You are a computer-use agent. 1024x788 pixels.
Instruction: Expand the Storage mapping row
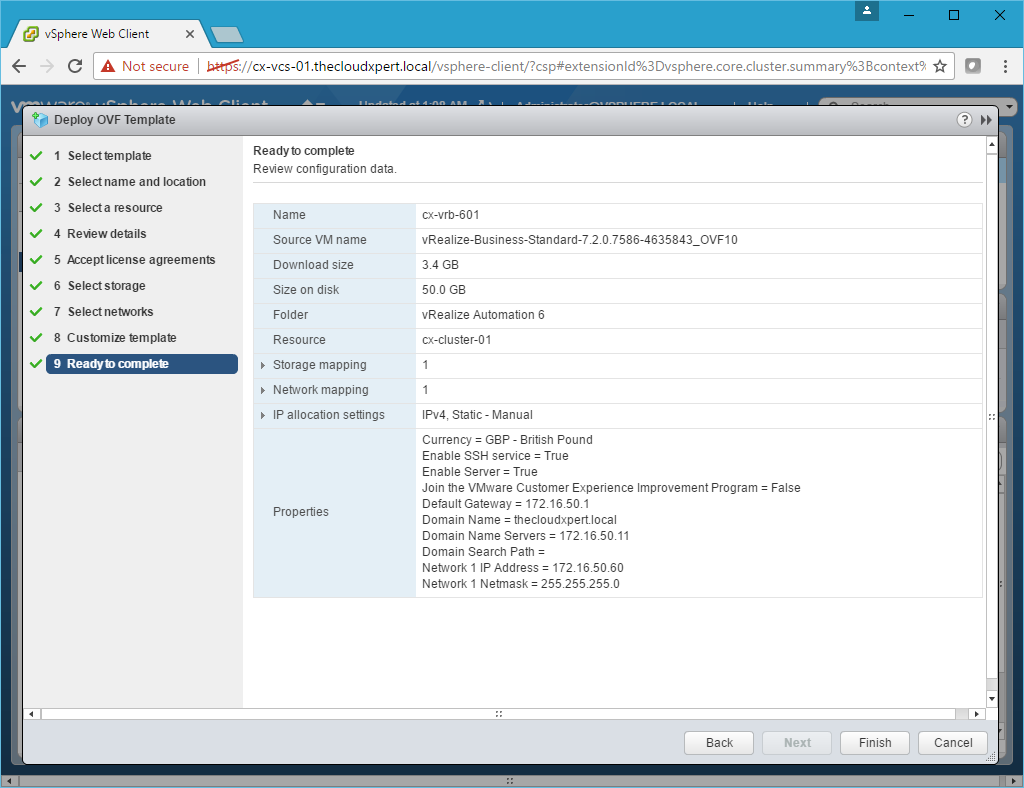point(263,365)
